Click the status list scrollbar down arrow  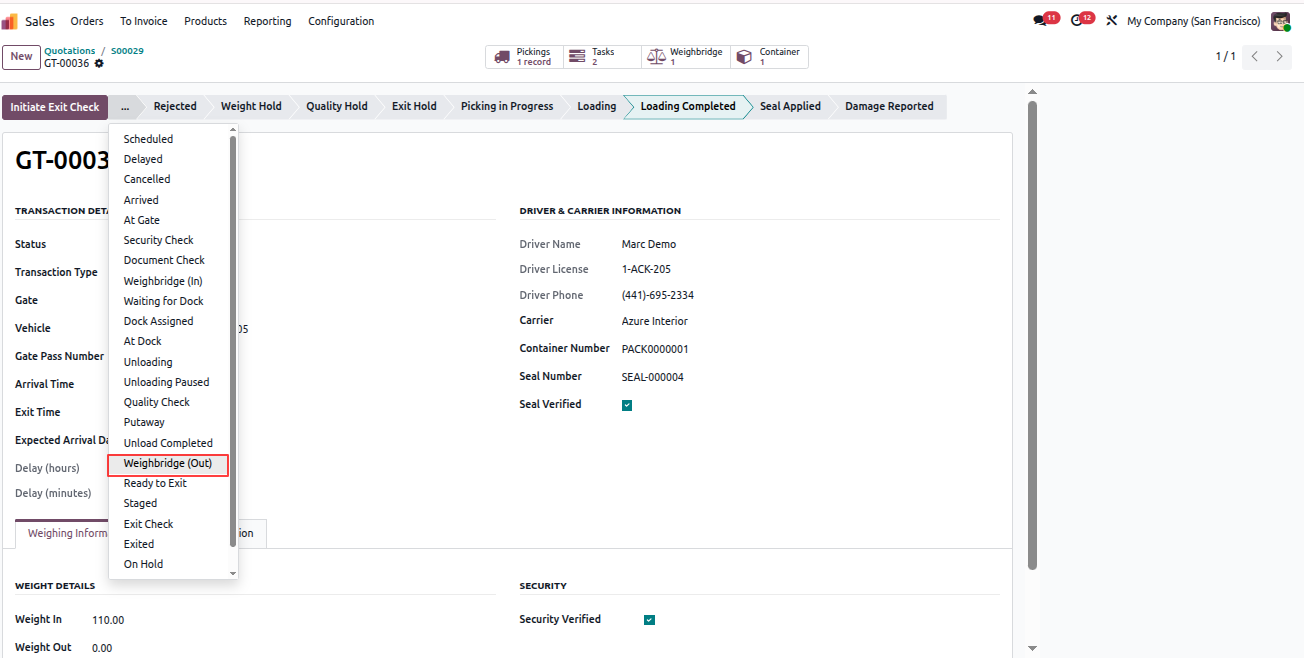click(234, 574)
